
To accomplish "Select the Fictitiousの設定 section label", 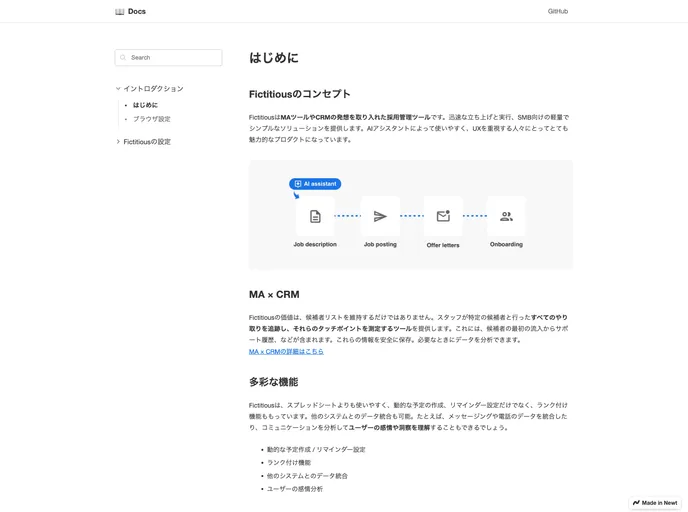I will (x=147, y=142).
